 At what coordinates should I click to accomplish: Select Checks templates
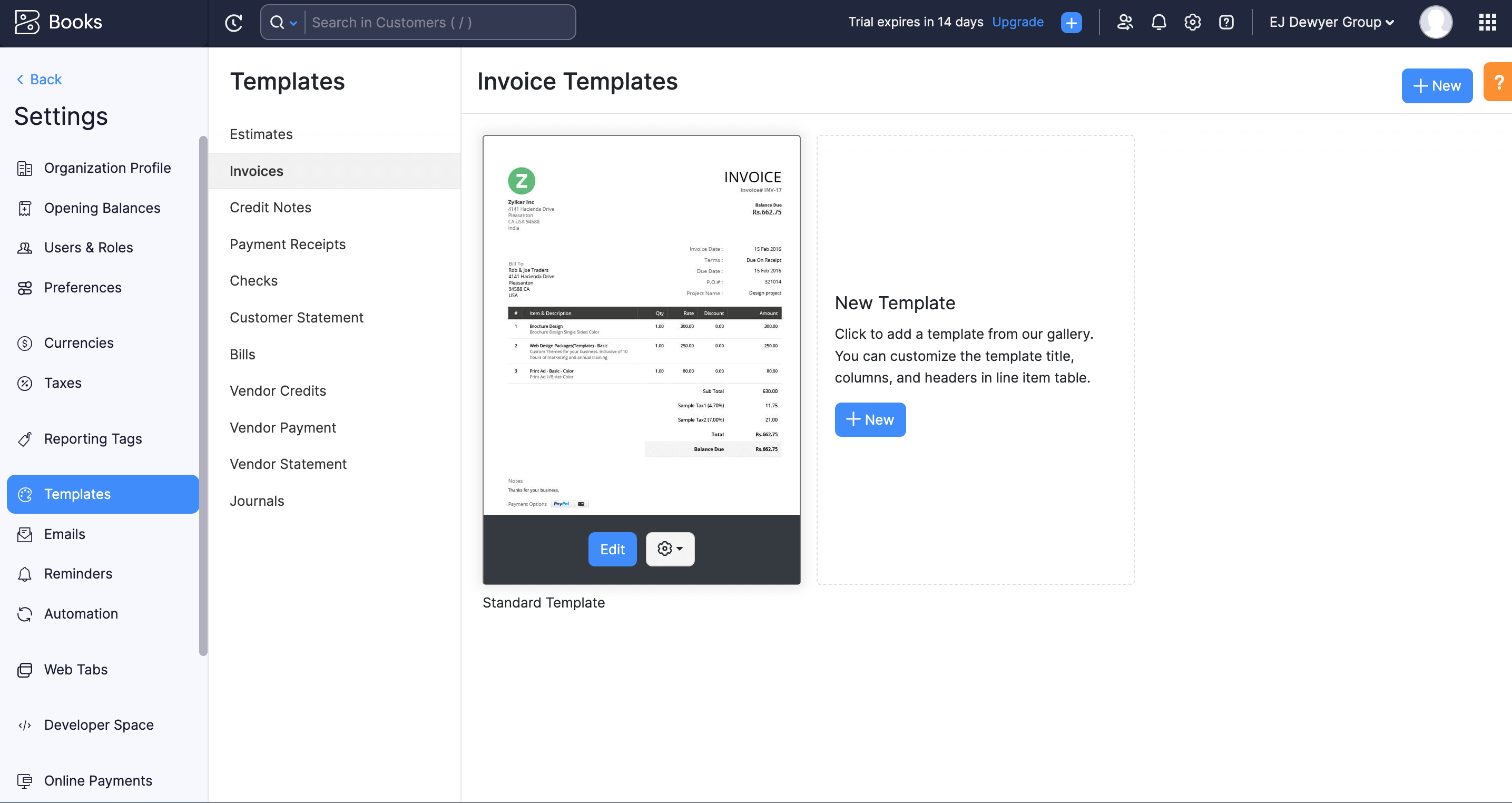coord(335,281)
